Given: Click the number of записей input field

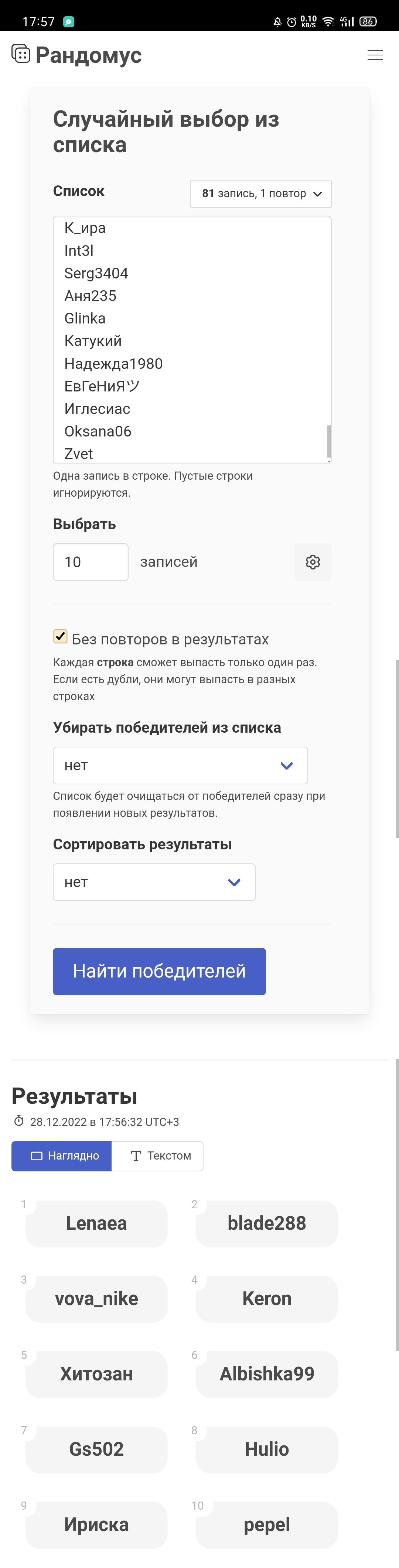Looking at the screenshot, I should pos(91,562).
